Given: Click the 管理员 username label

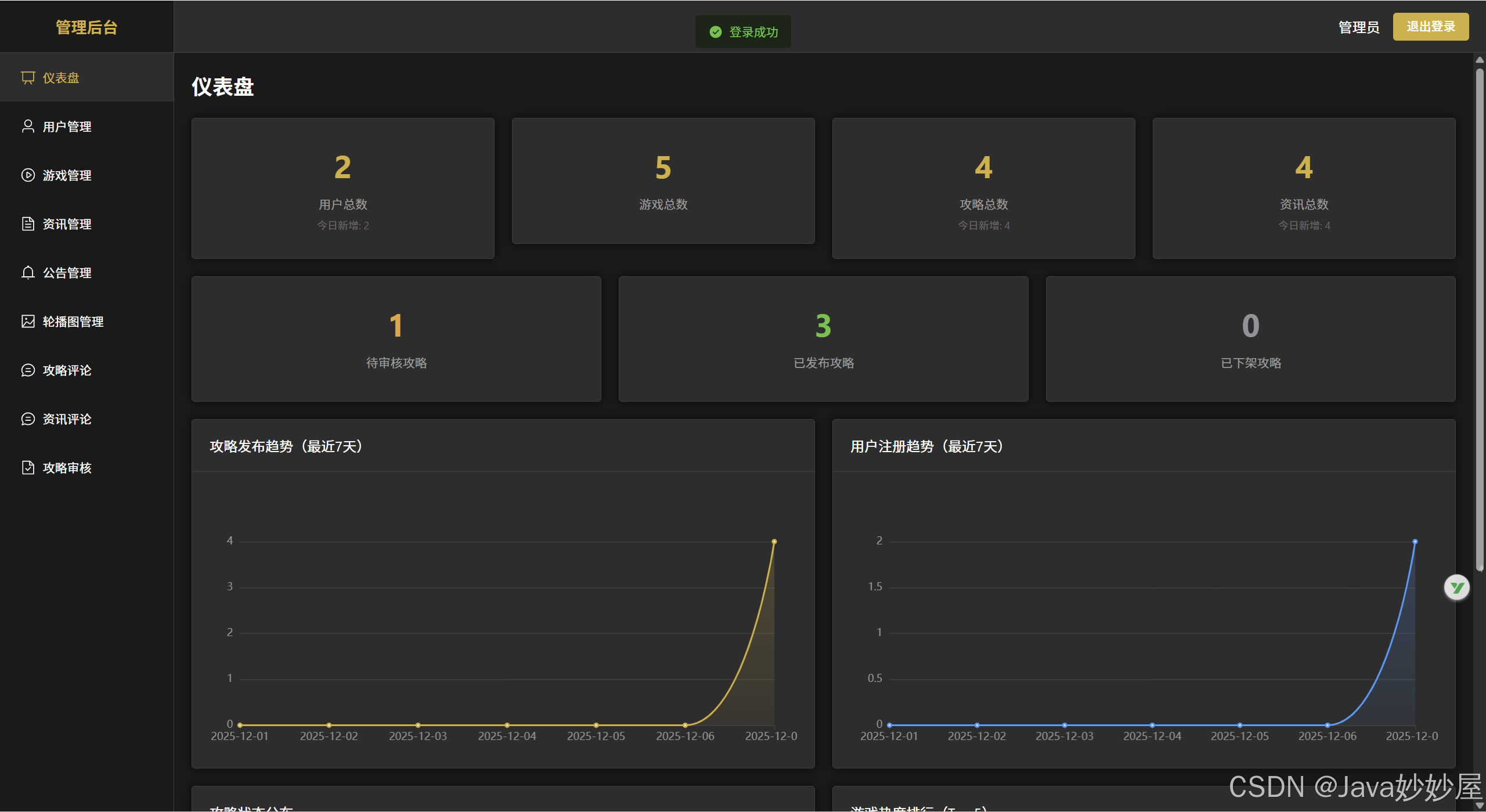Looking at the screenshot, I should pos(1358,27).
